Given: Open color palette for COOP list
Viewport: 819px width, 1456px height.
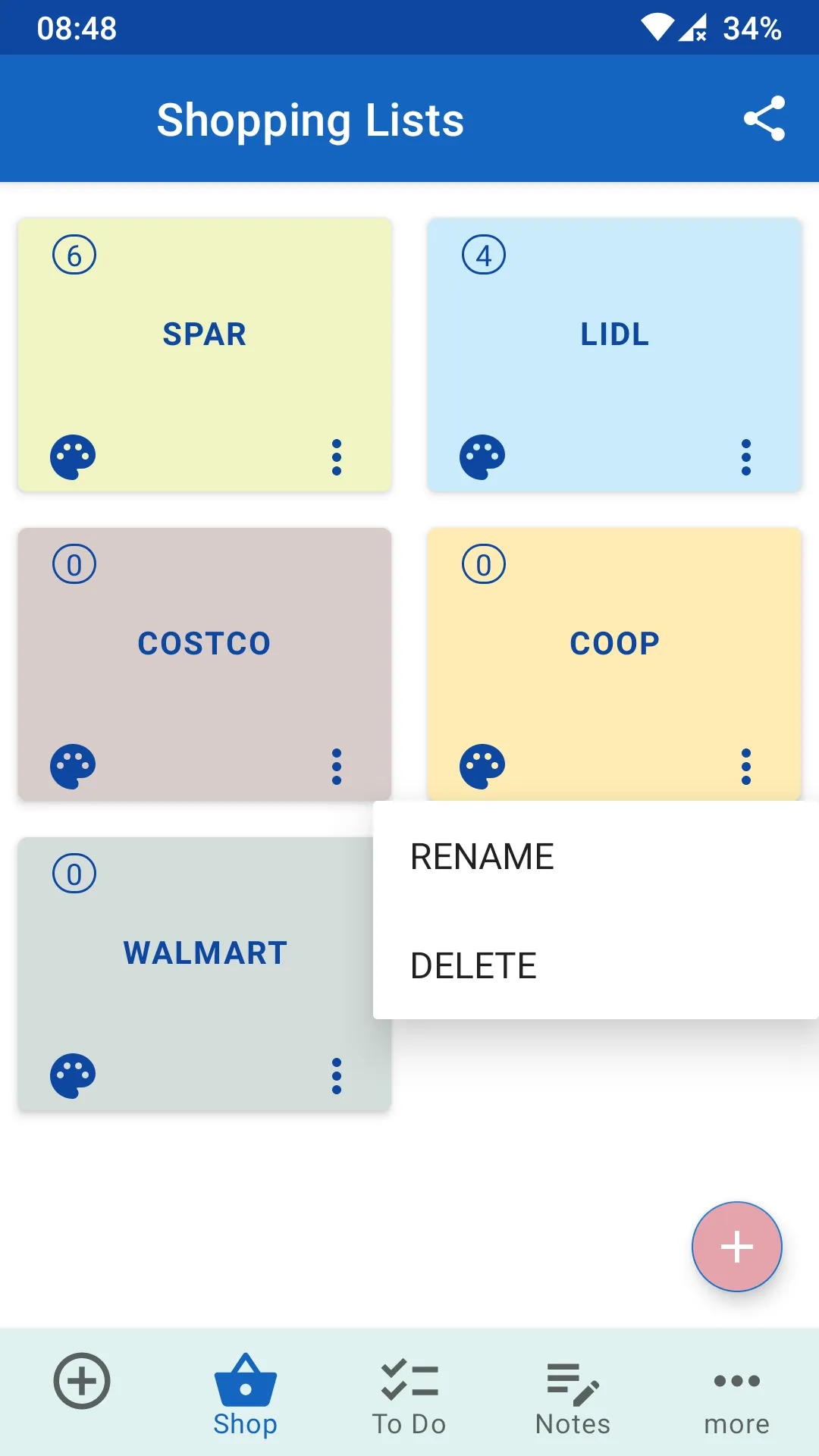Looking at the screenshot, I should tap(482, 767).
